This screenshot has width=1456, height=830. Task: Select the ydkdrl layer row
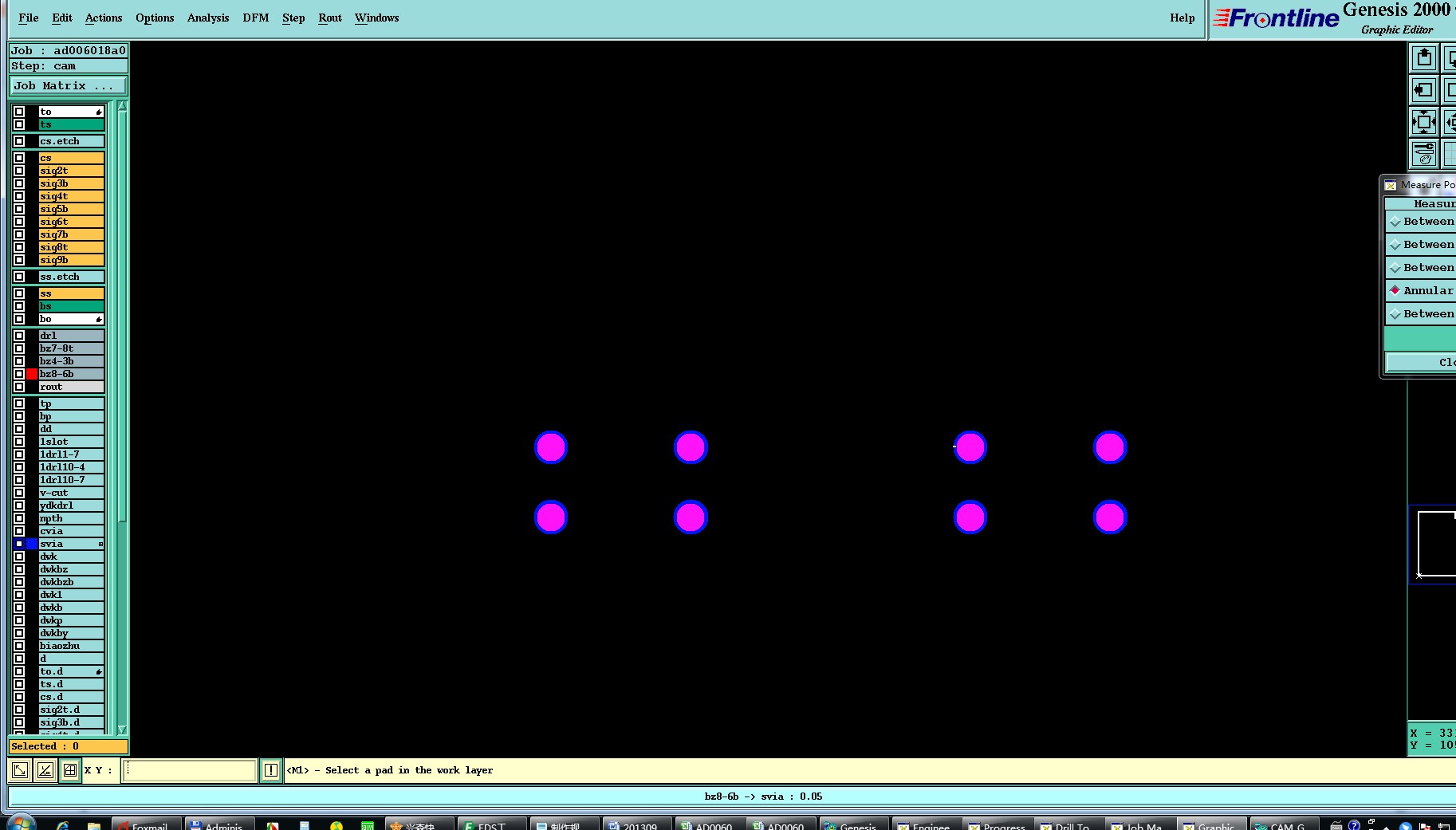(72, 505)
